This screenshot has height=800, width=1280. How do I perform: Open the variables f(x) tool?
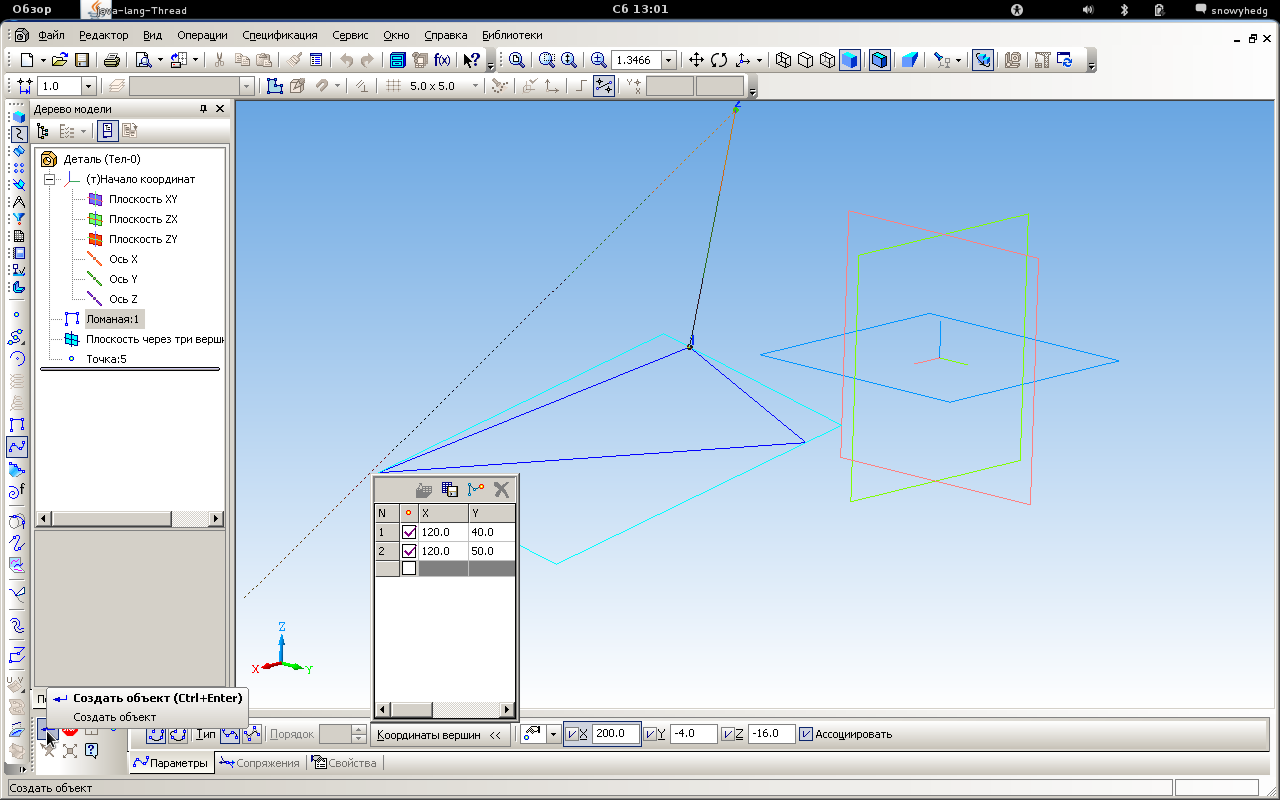(441, 60)
